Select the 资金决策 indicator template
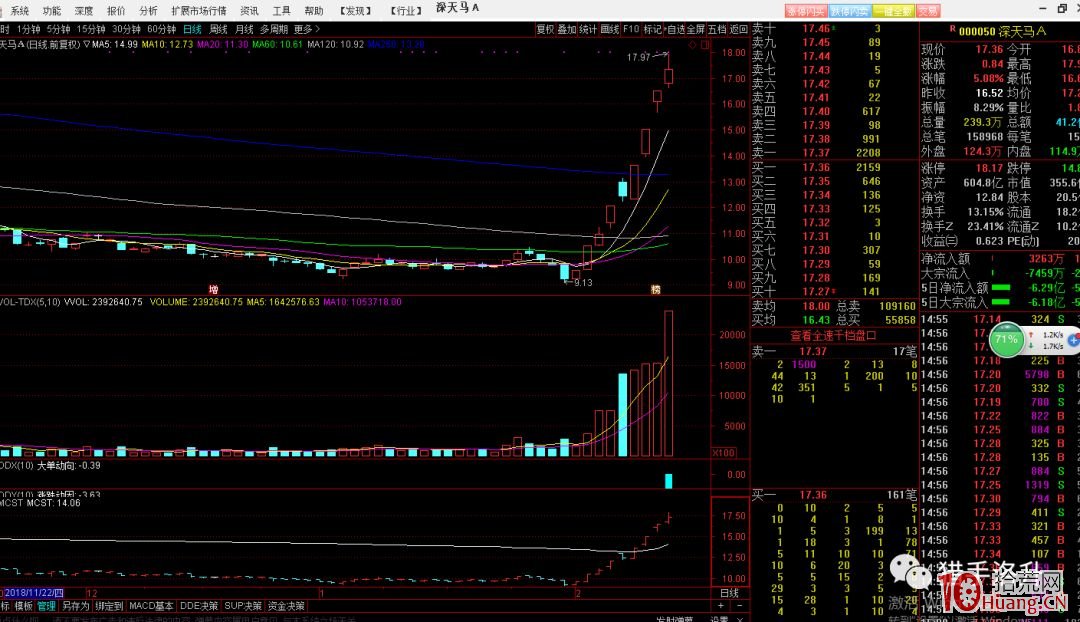Image resolution: width=1080 pixels, height=622 pixels. [286, 606]
